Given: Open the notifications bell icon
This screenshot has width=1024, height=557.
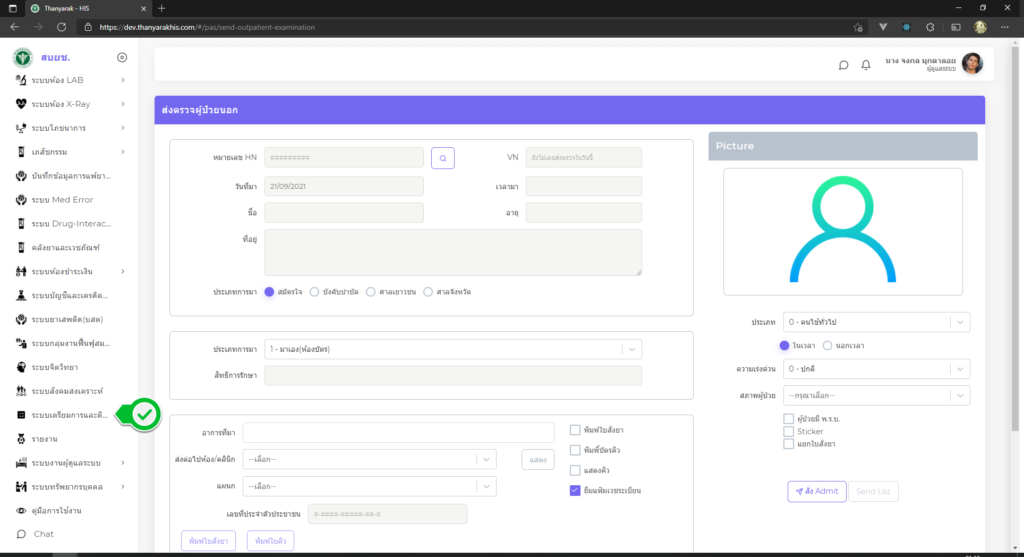Looking at the screenshot, I should click(866, 65).
